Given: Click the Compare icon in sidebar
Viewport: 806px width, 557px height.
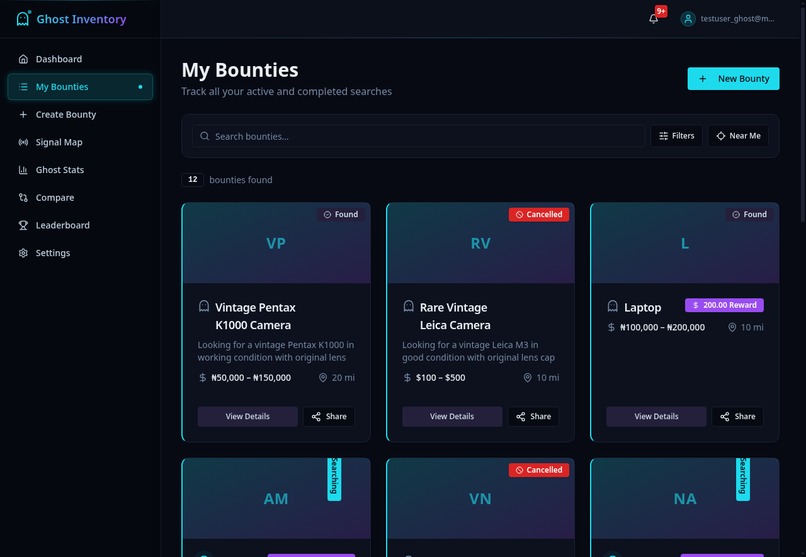Looking at the screenshot, I should (23, 198).
